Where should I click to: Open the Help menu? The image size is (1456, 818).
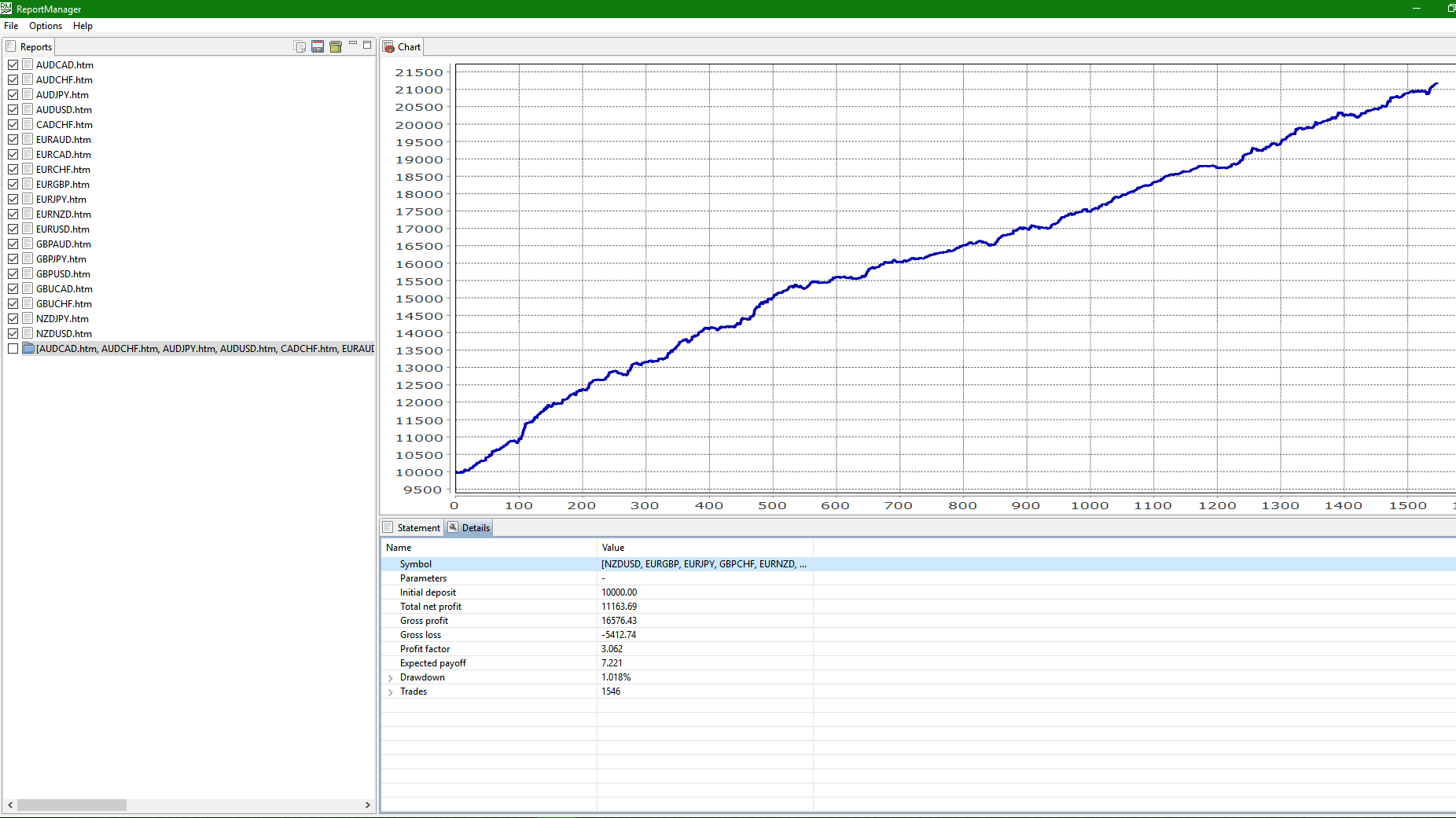[83, 26]
